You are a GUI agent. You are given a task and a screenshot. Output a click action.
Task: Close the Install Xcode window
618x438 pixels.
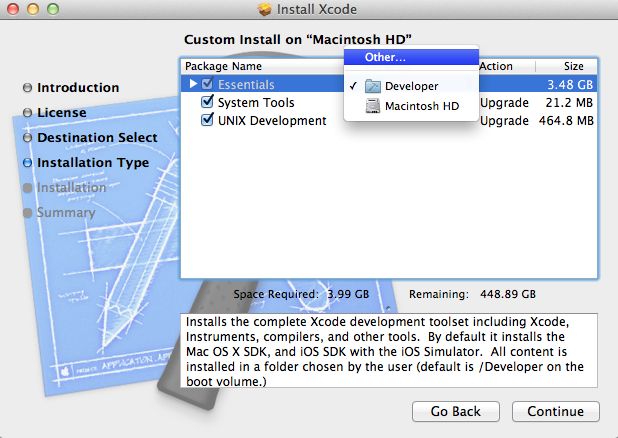(13, 9)
